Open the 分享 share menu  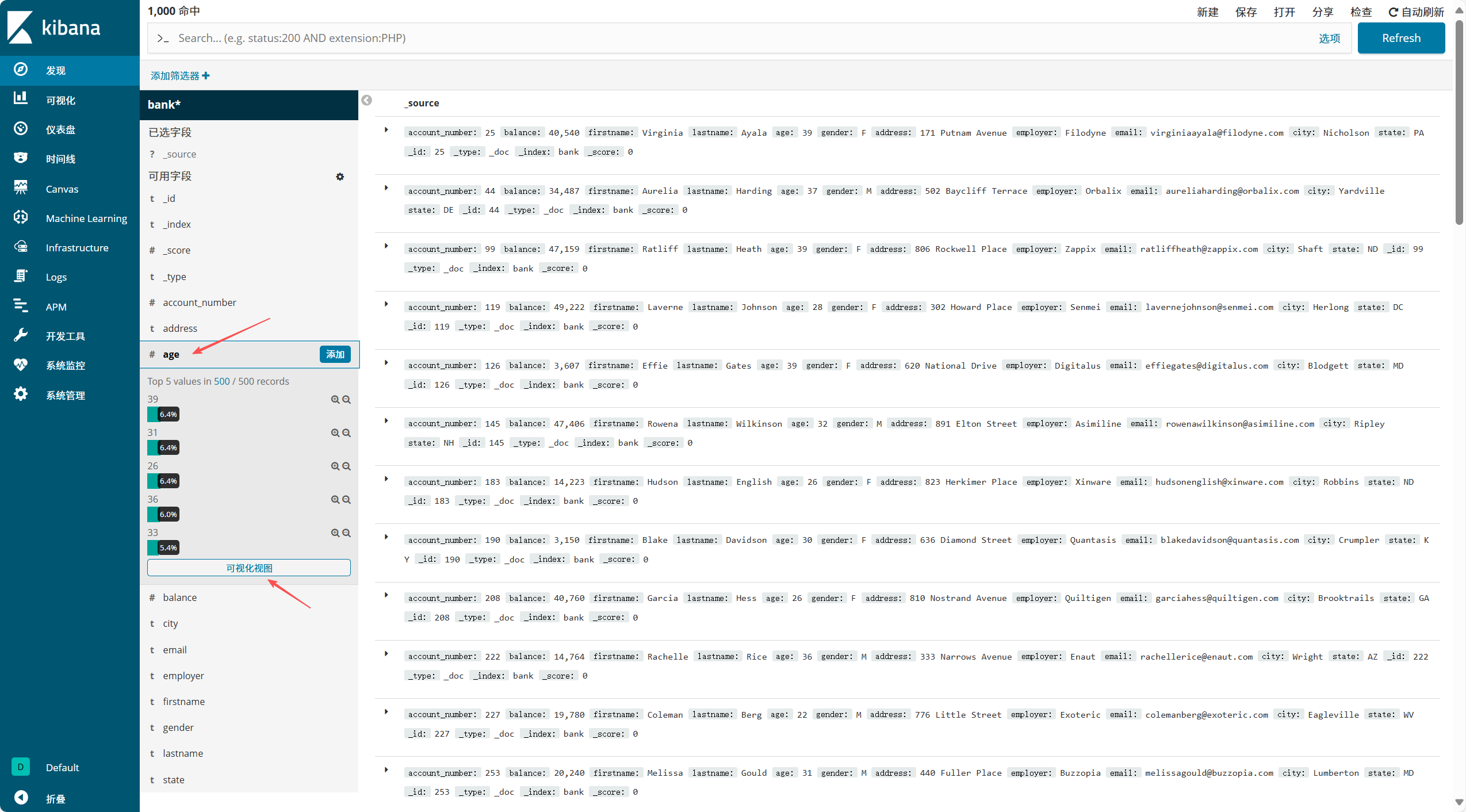[1322, 12]
